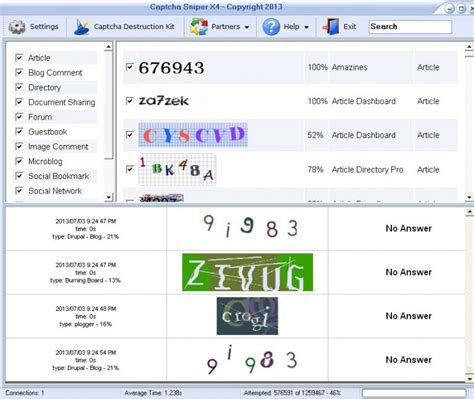Image resolution: width=474 pixels, height=399 pixels.
Task: Open Captcha Destruction Kit from toolbar
Action: (x=134, y=27)
